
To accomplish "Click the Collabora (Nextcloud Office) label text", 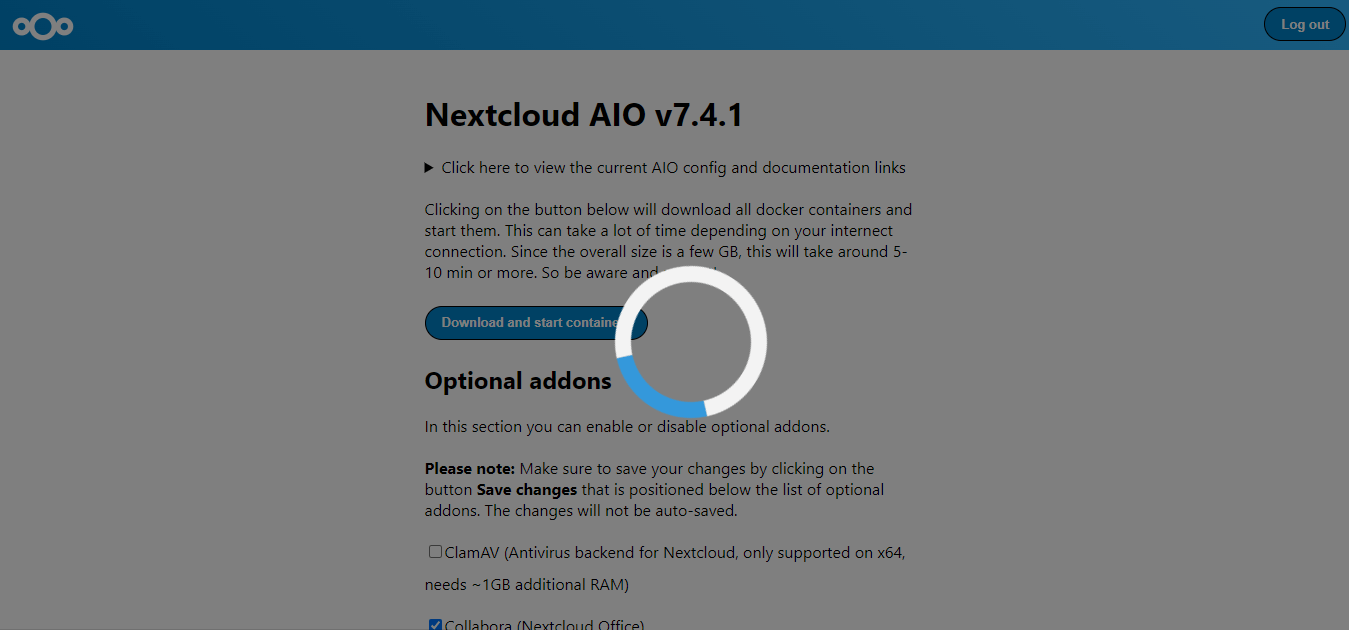I will click(544, 625).
